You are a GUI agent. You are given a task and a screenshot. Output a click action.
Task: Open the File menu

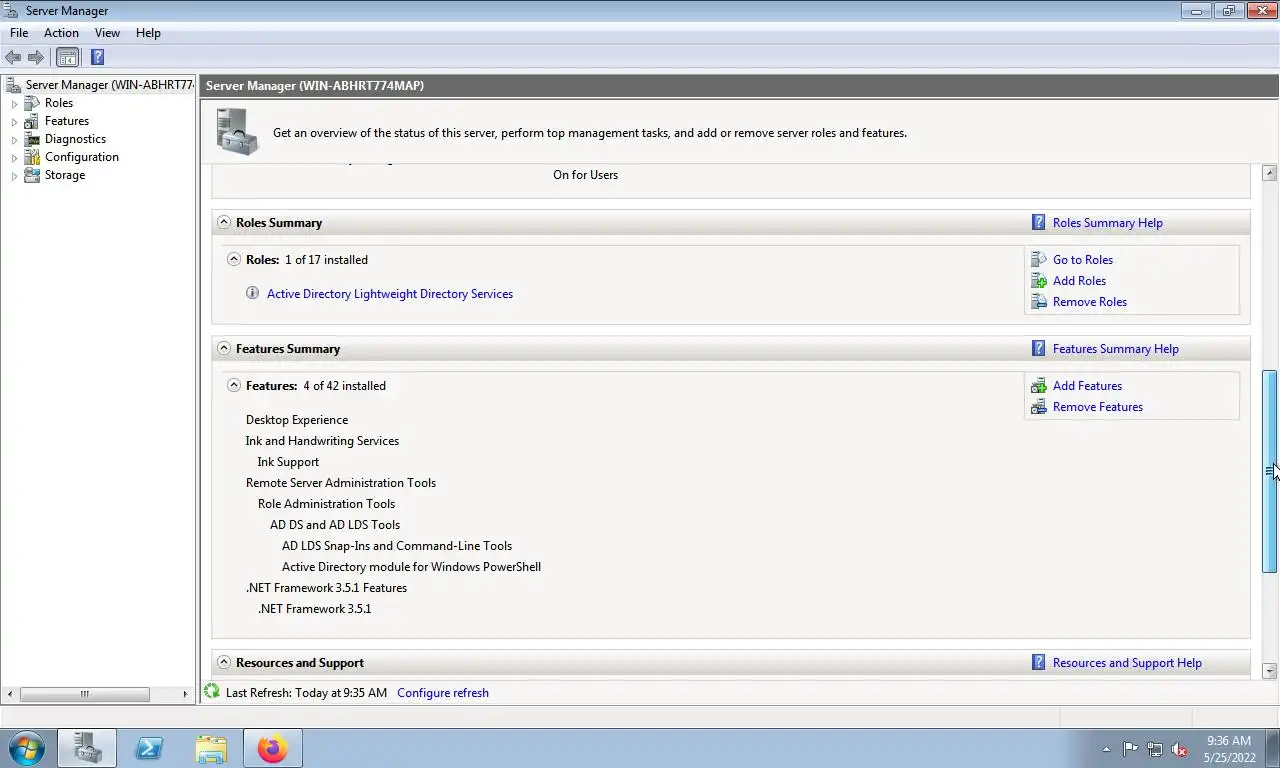click(x=19, y=33)
